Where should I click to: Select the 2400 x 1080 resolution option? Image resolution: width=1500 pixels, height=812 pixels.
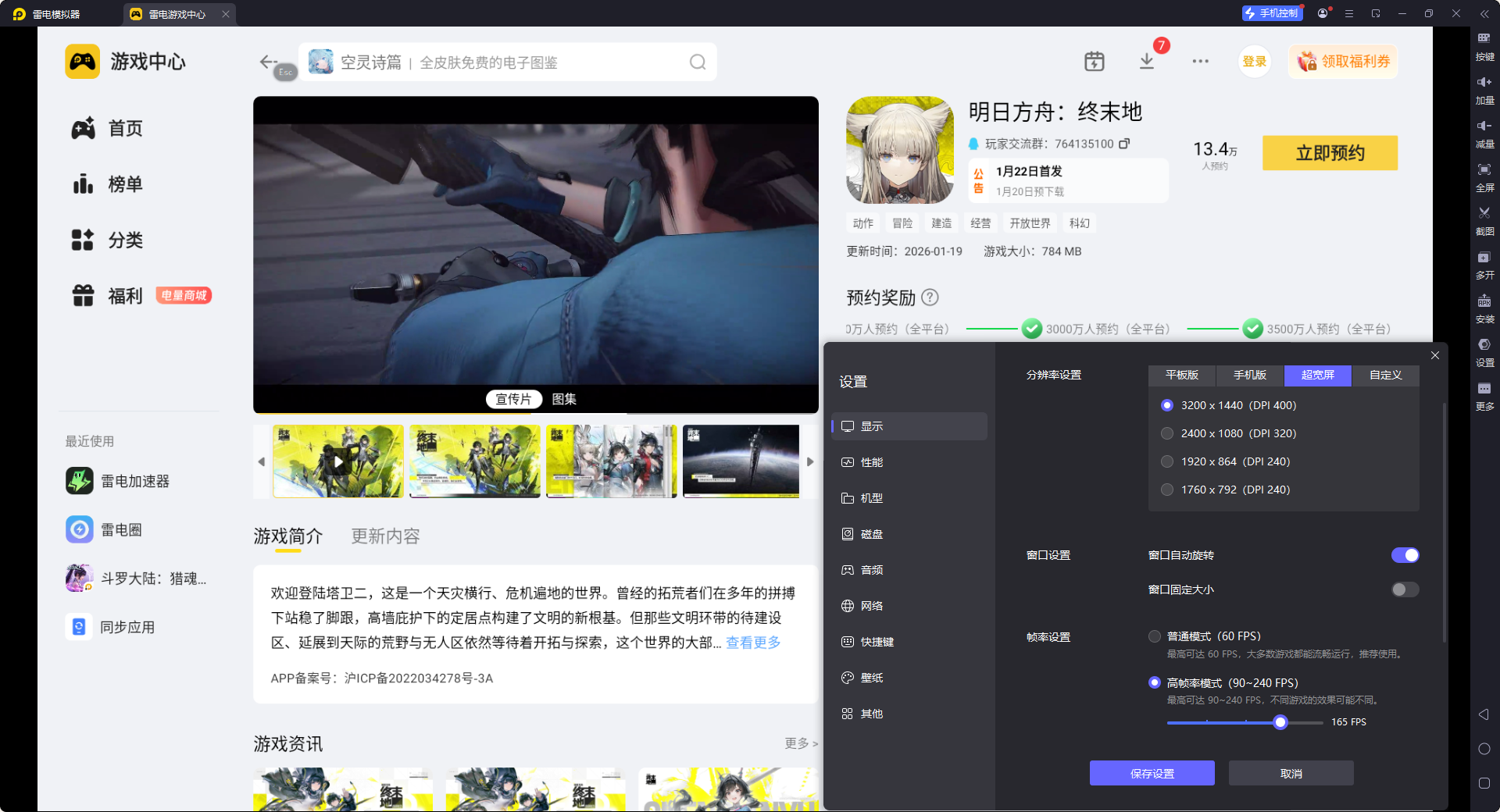point(1167,433)
